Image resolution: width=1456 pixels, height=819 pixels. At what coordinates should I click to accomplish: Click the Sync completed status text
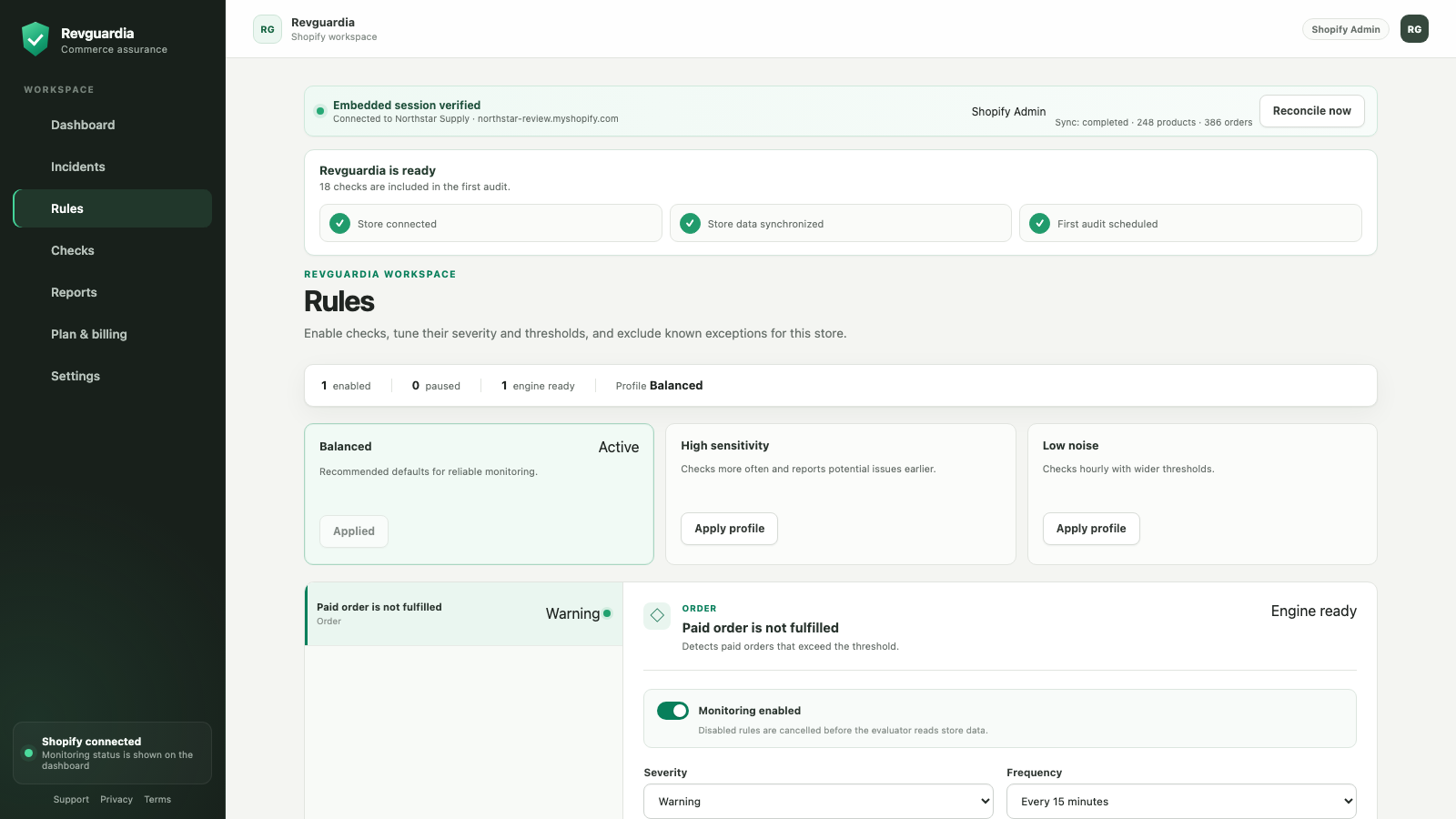click(1153, 123)
